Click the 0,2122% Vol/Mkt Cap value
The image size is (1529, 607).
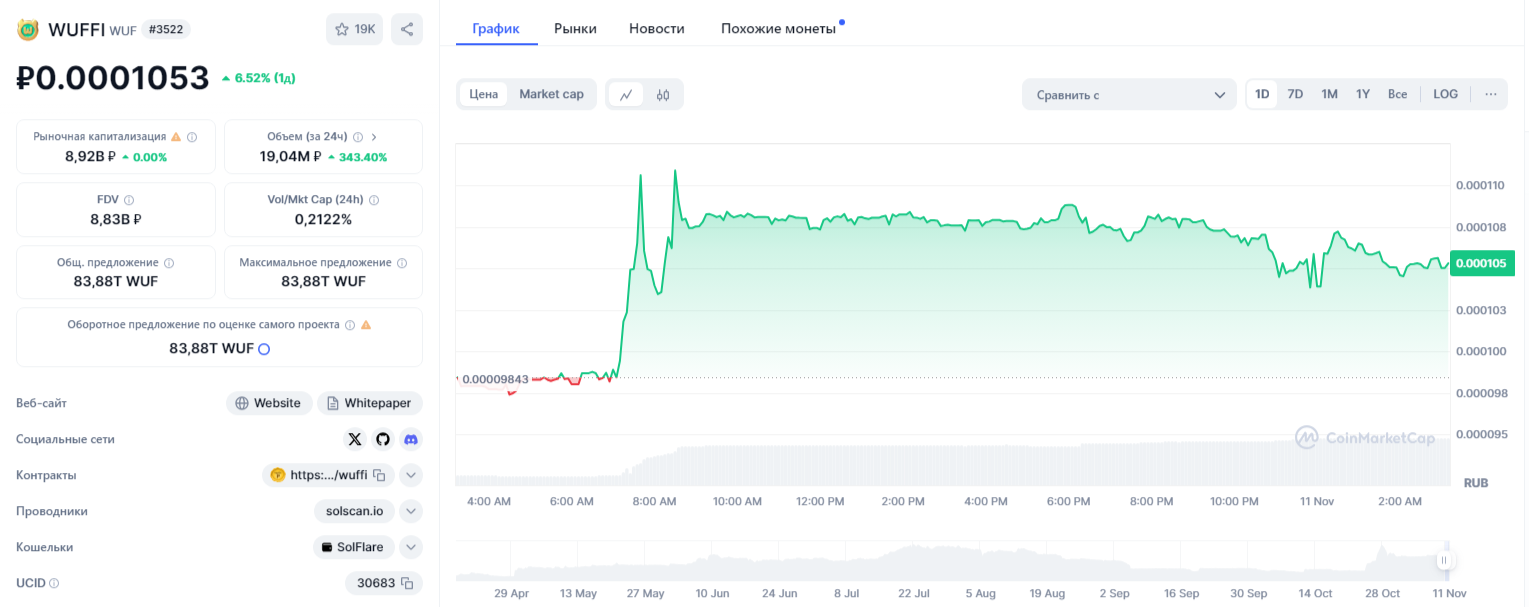323,219
